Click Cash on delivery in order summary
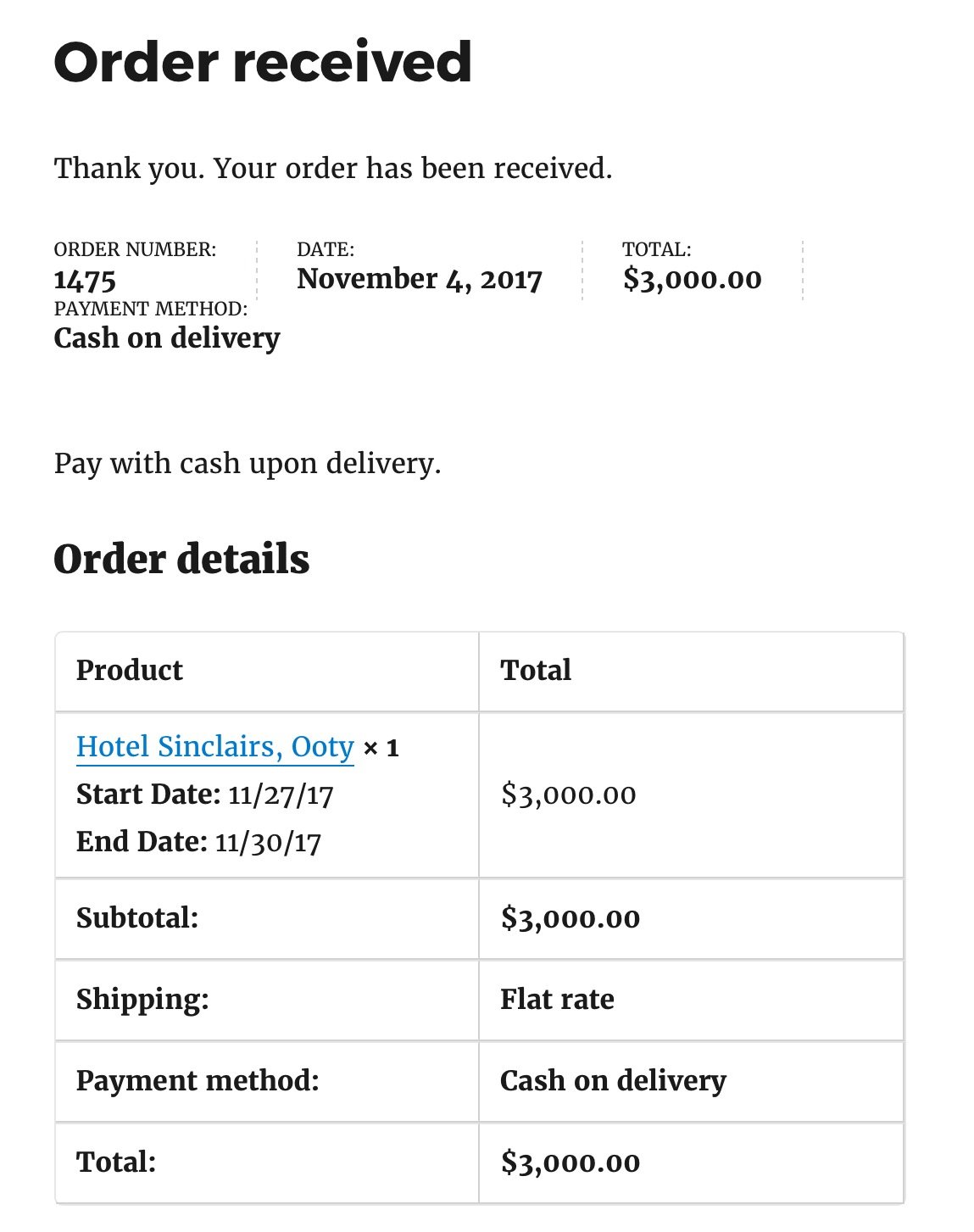The height and width of the screenshot is (1232, 974). point(167,337)
